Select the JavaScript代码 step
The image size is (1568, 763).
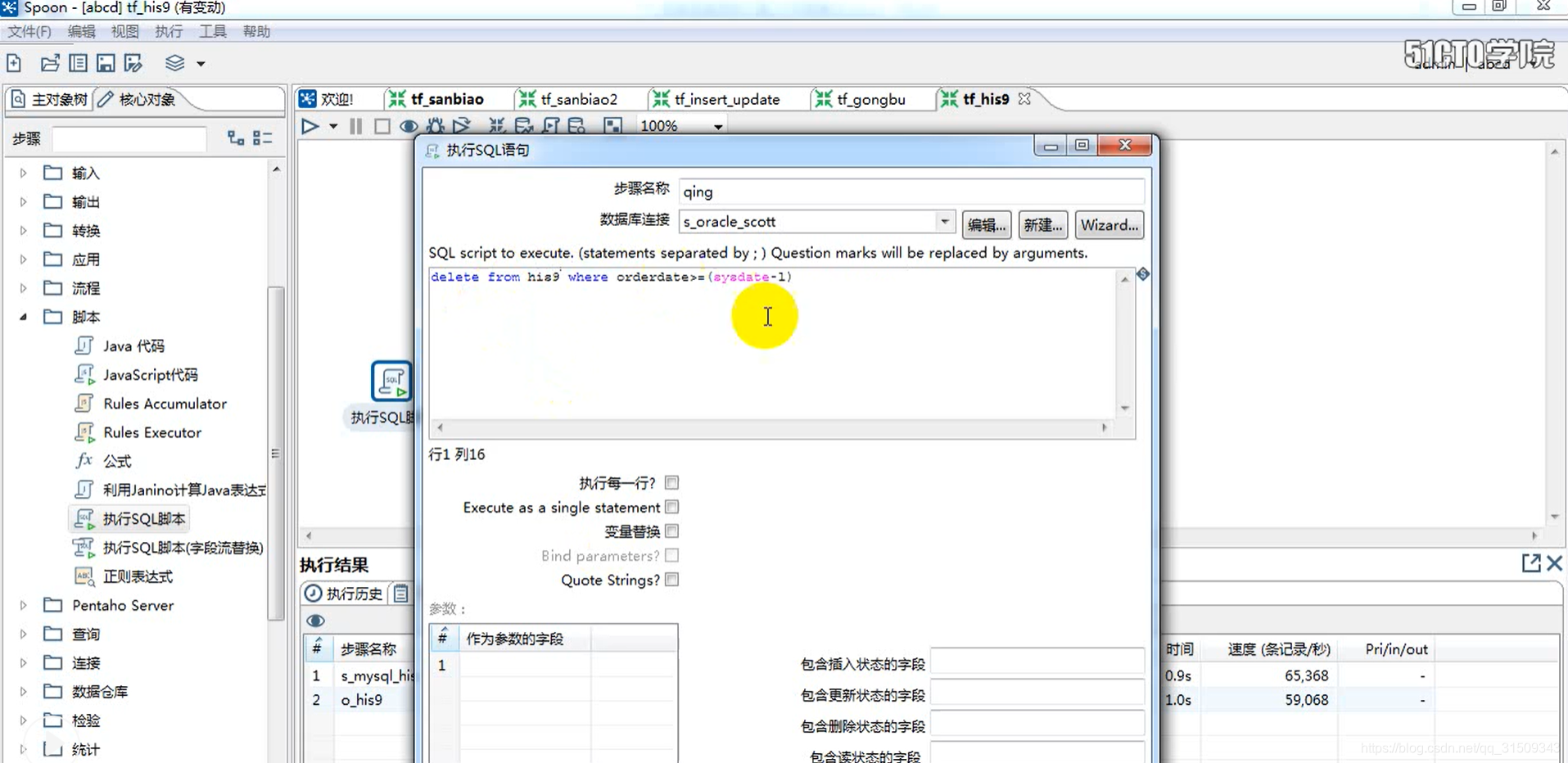tap(136, 374)
